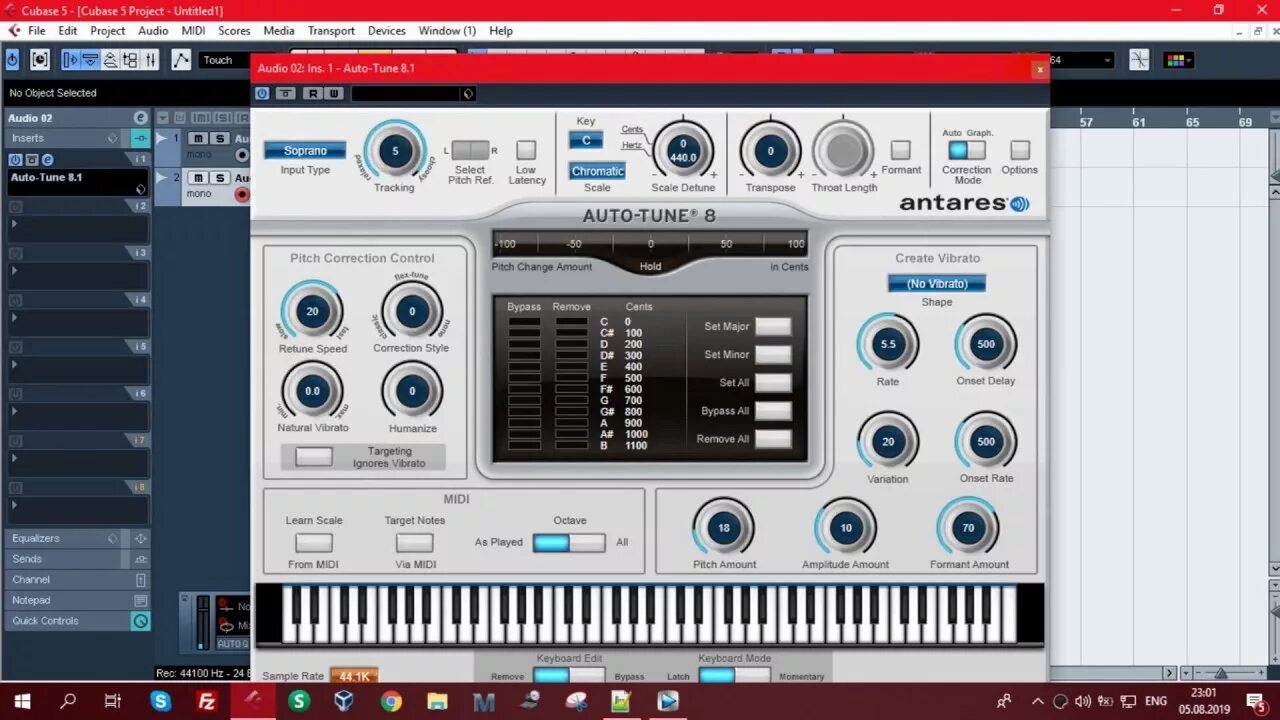Click the Set Minor button

tap(773, 354)
